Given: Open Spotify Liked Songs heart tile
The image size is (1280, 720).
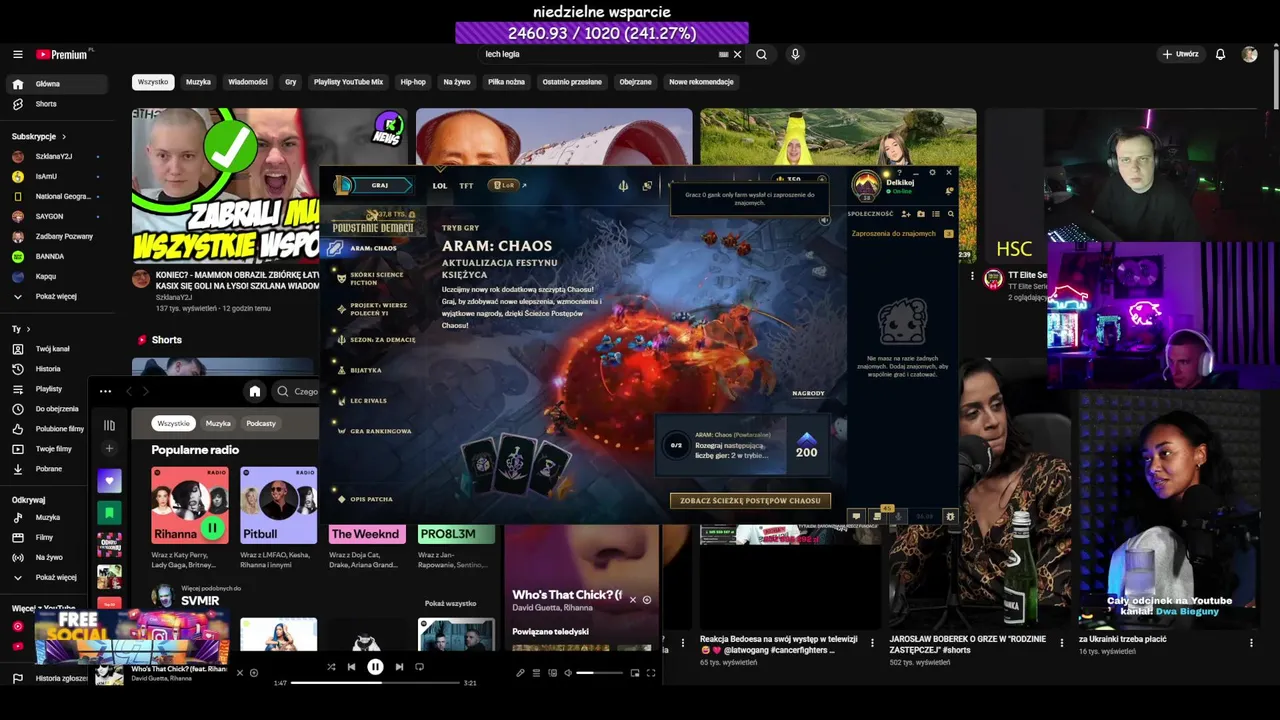Looking at the screenshot, I should 109,481.
